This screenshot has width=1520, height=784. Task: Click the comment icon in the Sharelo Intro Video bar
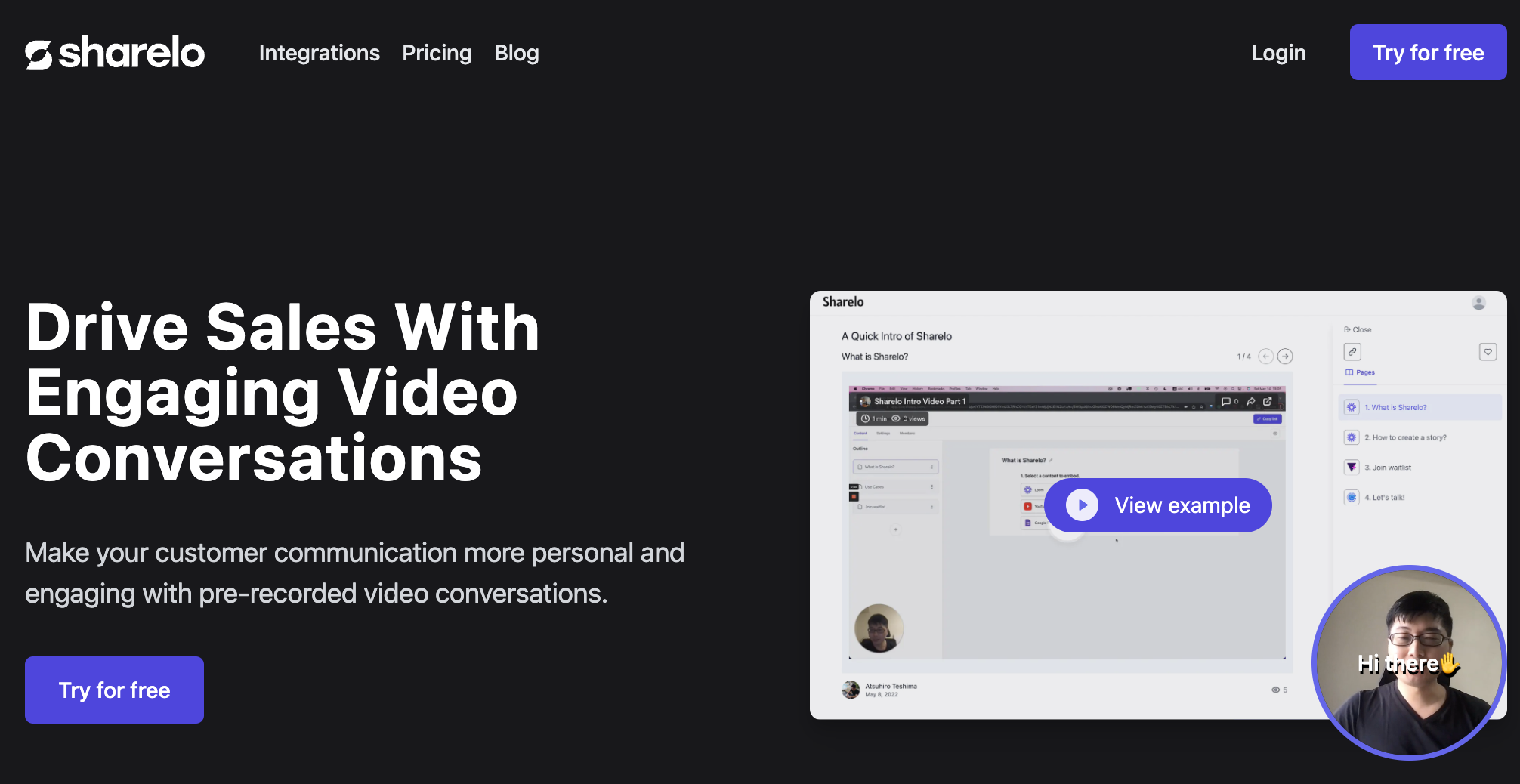click(1226, 401)
